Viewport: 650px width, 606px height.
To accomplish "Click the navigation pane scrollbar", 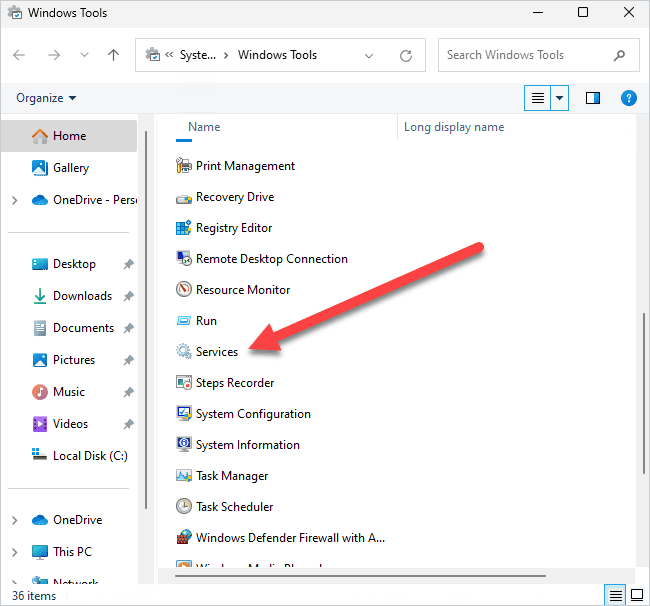I will [x=146, y=320].
